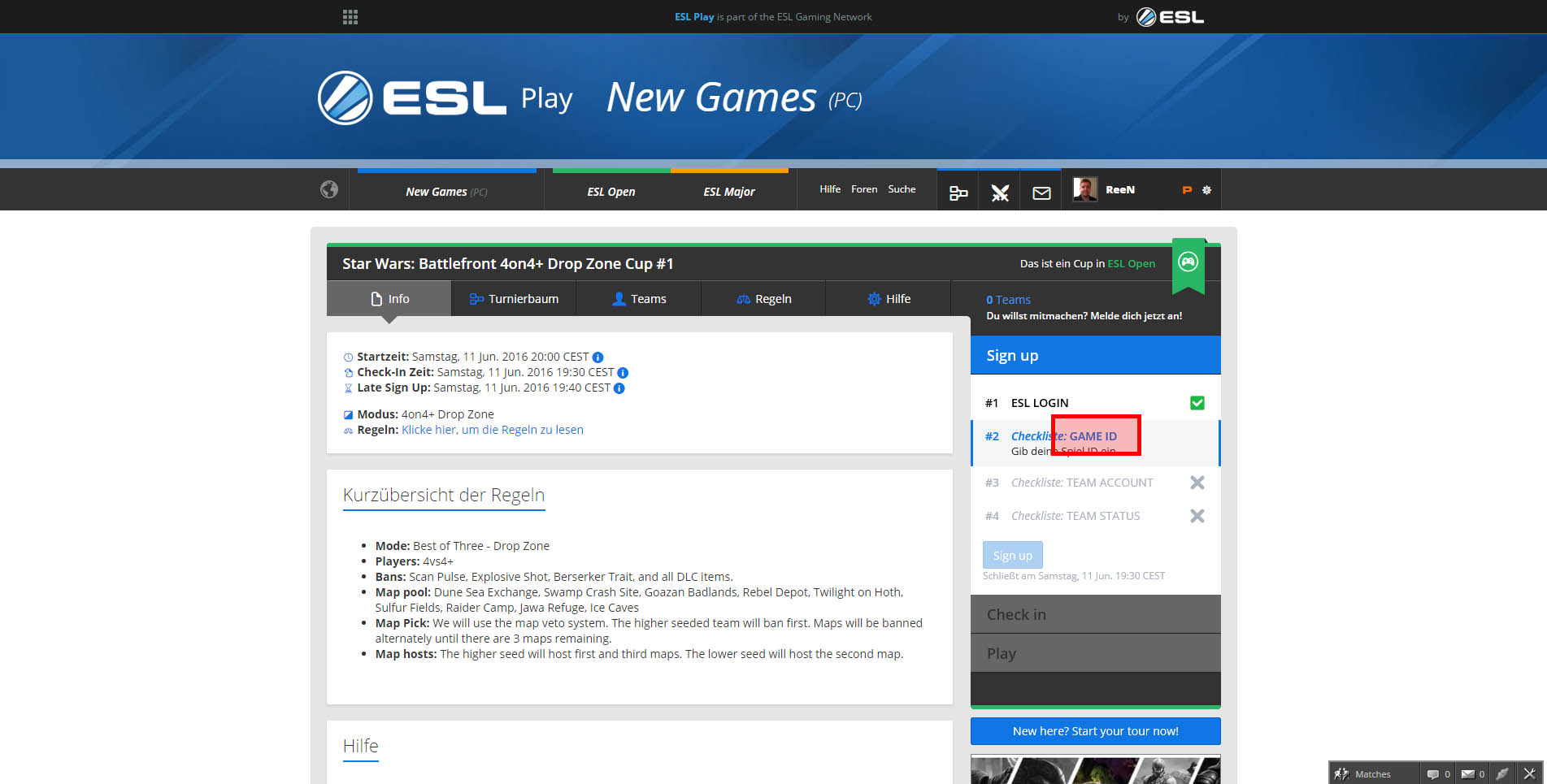The width and height of the screenshot is (1547, 784).
Task: Click the ESL logo in the top bar
Action: click(x=1170, y=17)
